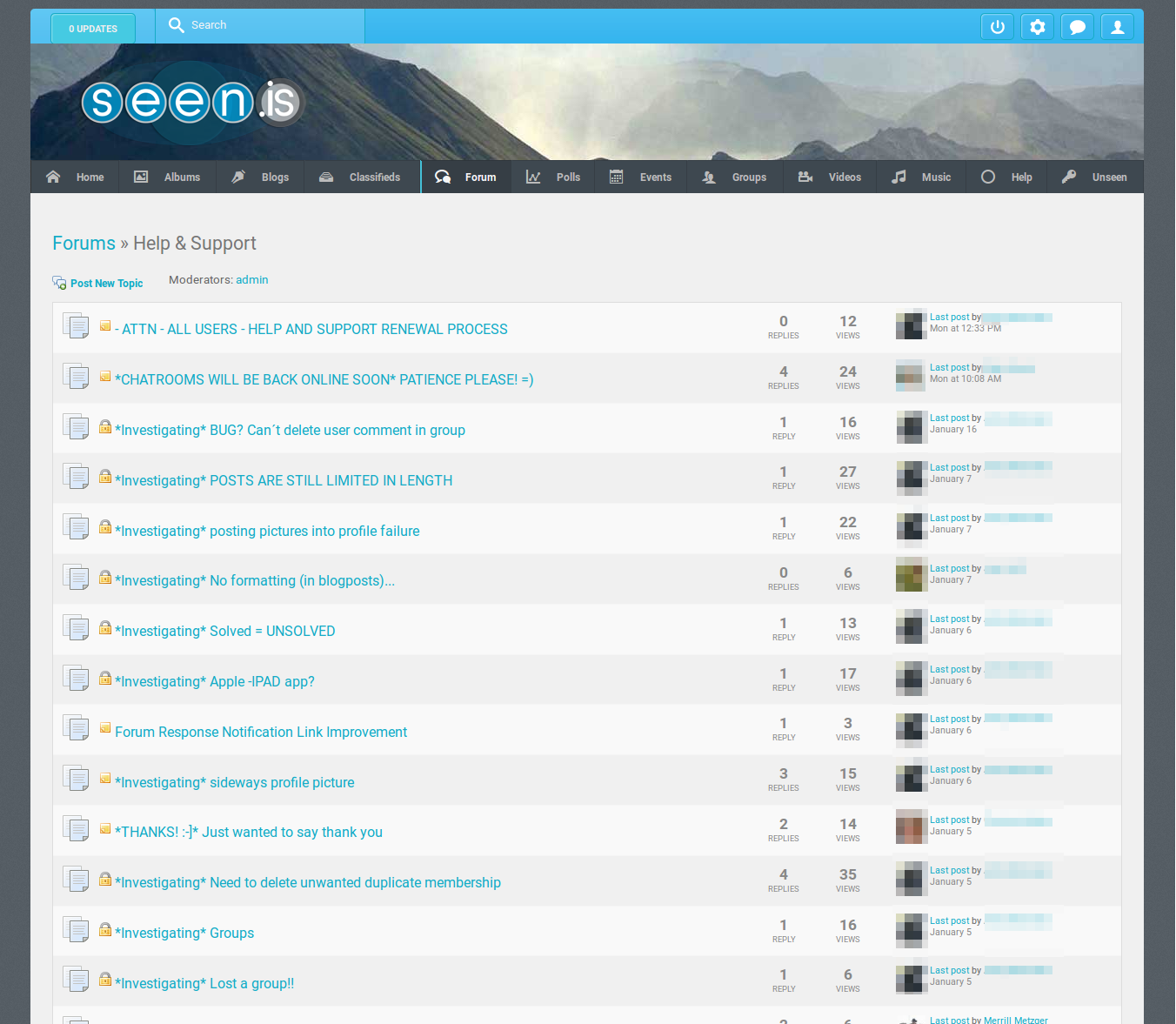Viewport: 1176px width, 1024px height.
Task: Open the settings gear icon
Action: click(1038, 27)
